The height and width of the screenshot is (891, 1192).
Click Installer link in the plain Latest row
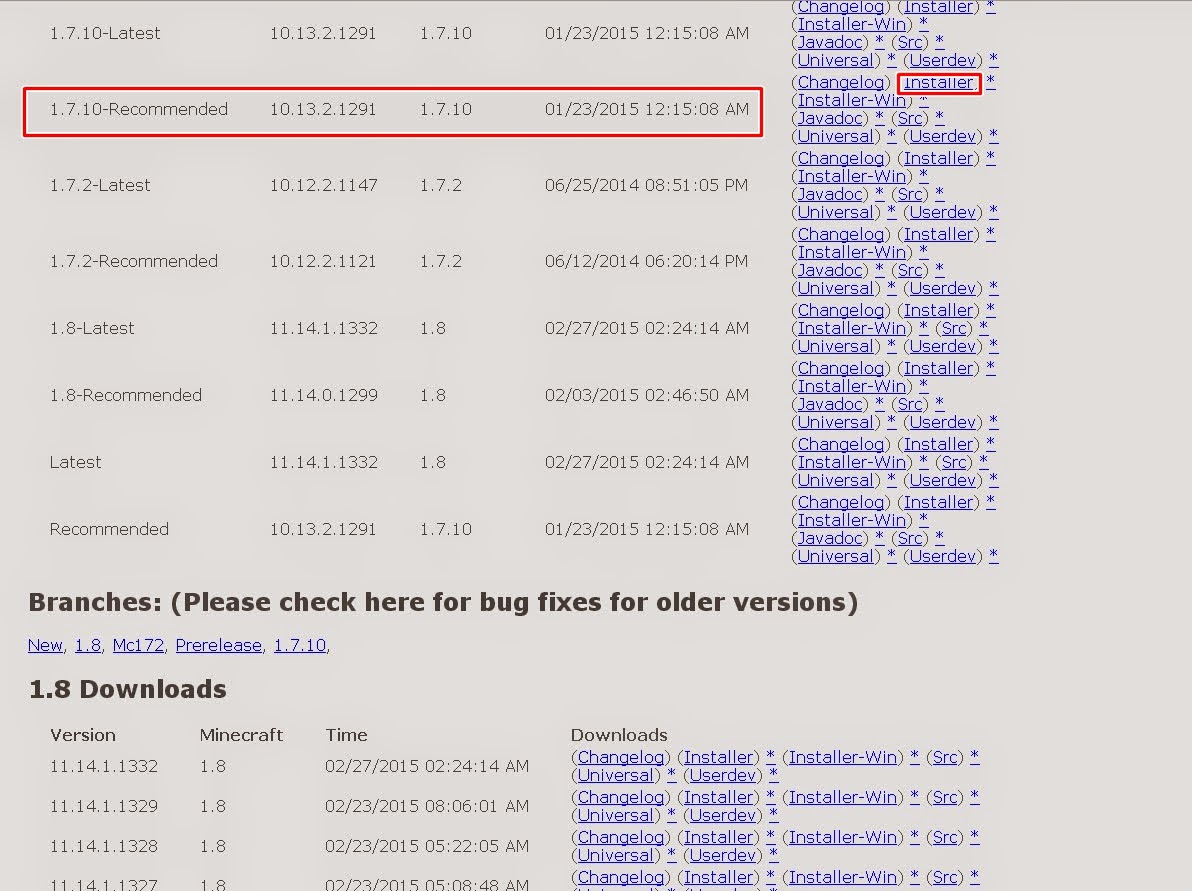tap(938, 444)
